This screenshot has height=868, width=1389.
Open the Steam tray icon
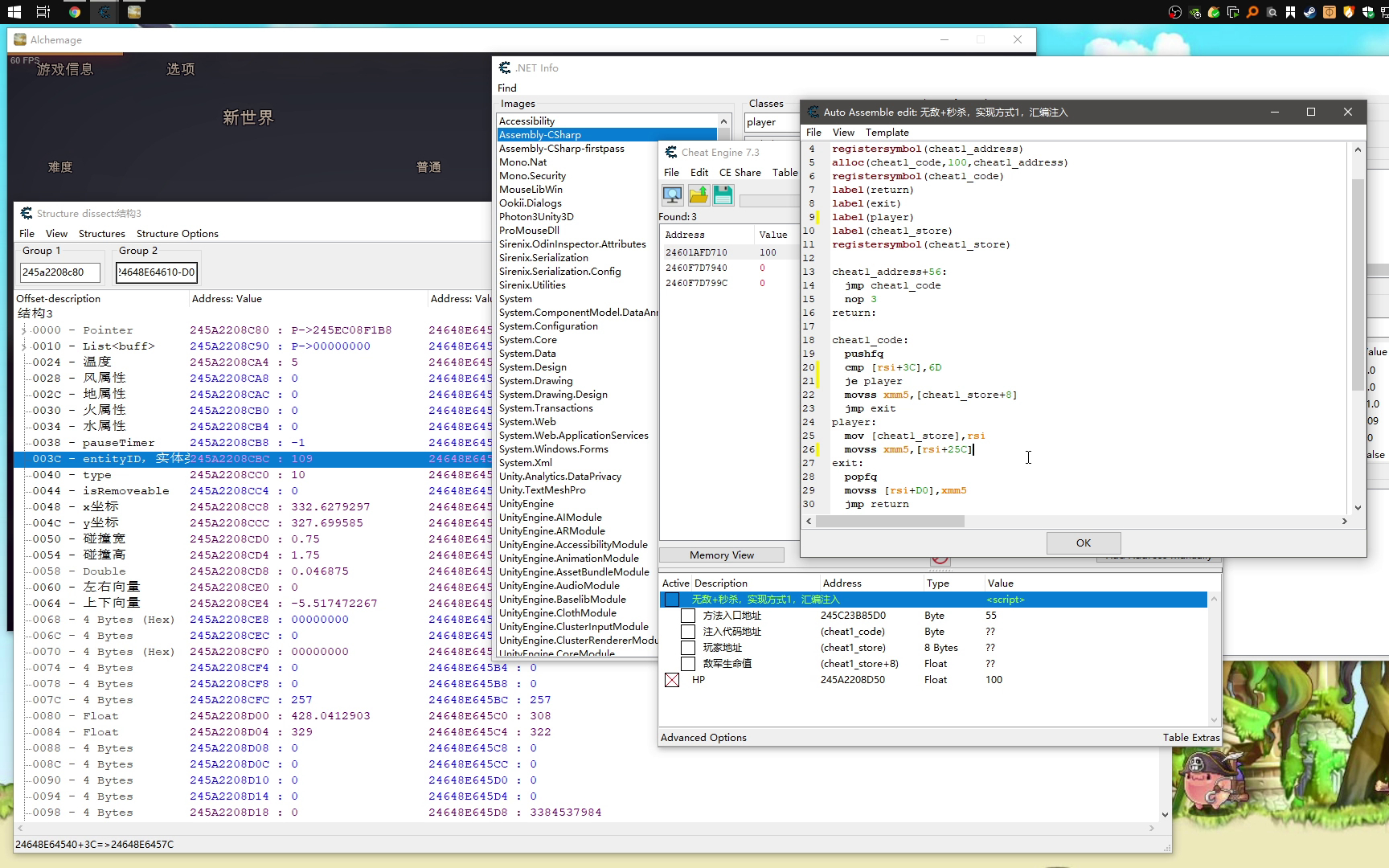tap(1309, 12)
